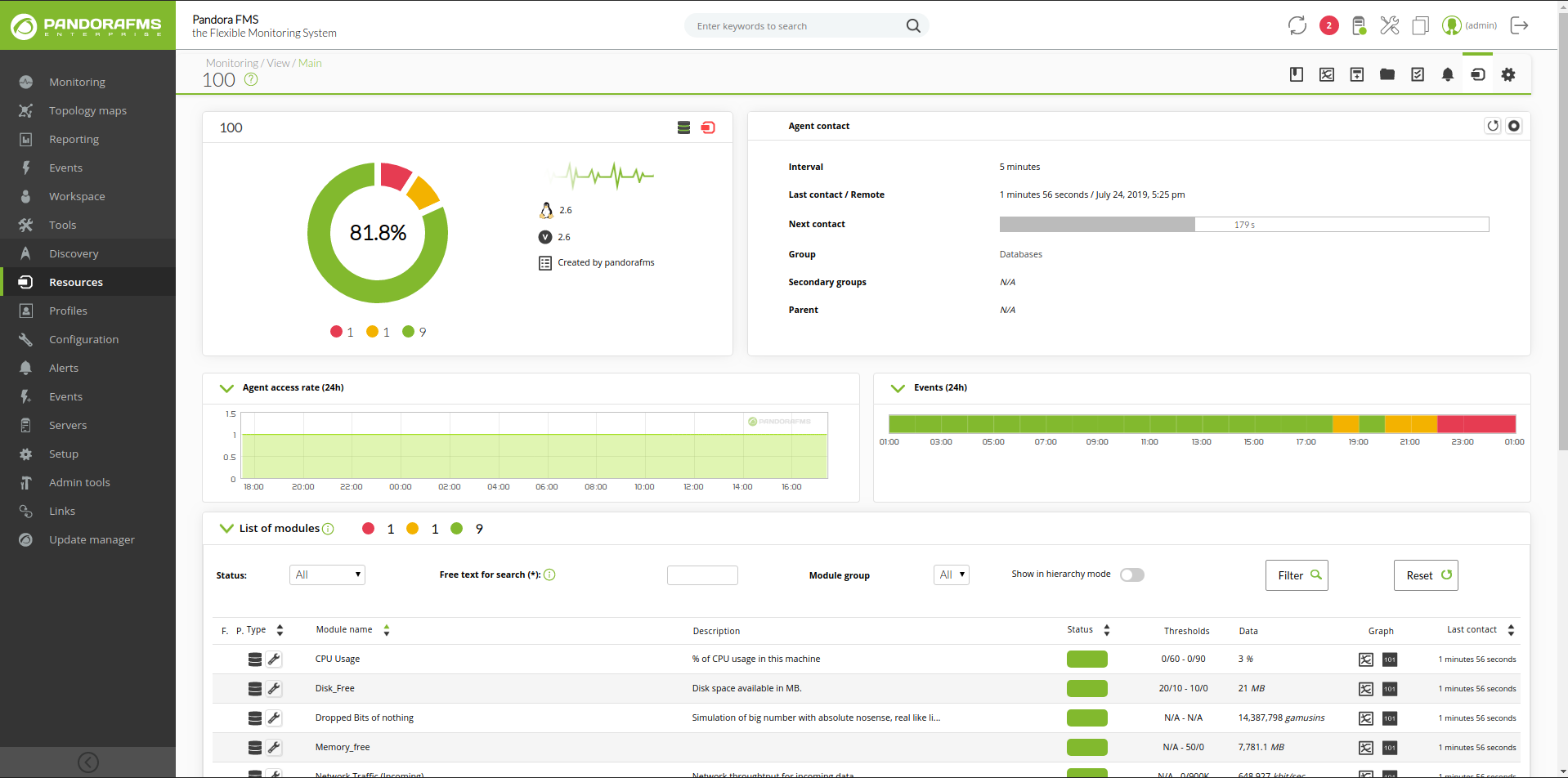Toggle Show in hierarchy mode switch
This screenshot has width=1568, height=778.
click(x=1132, y=575)
